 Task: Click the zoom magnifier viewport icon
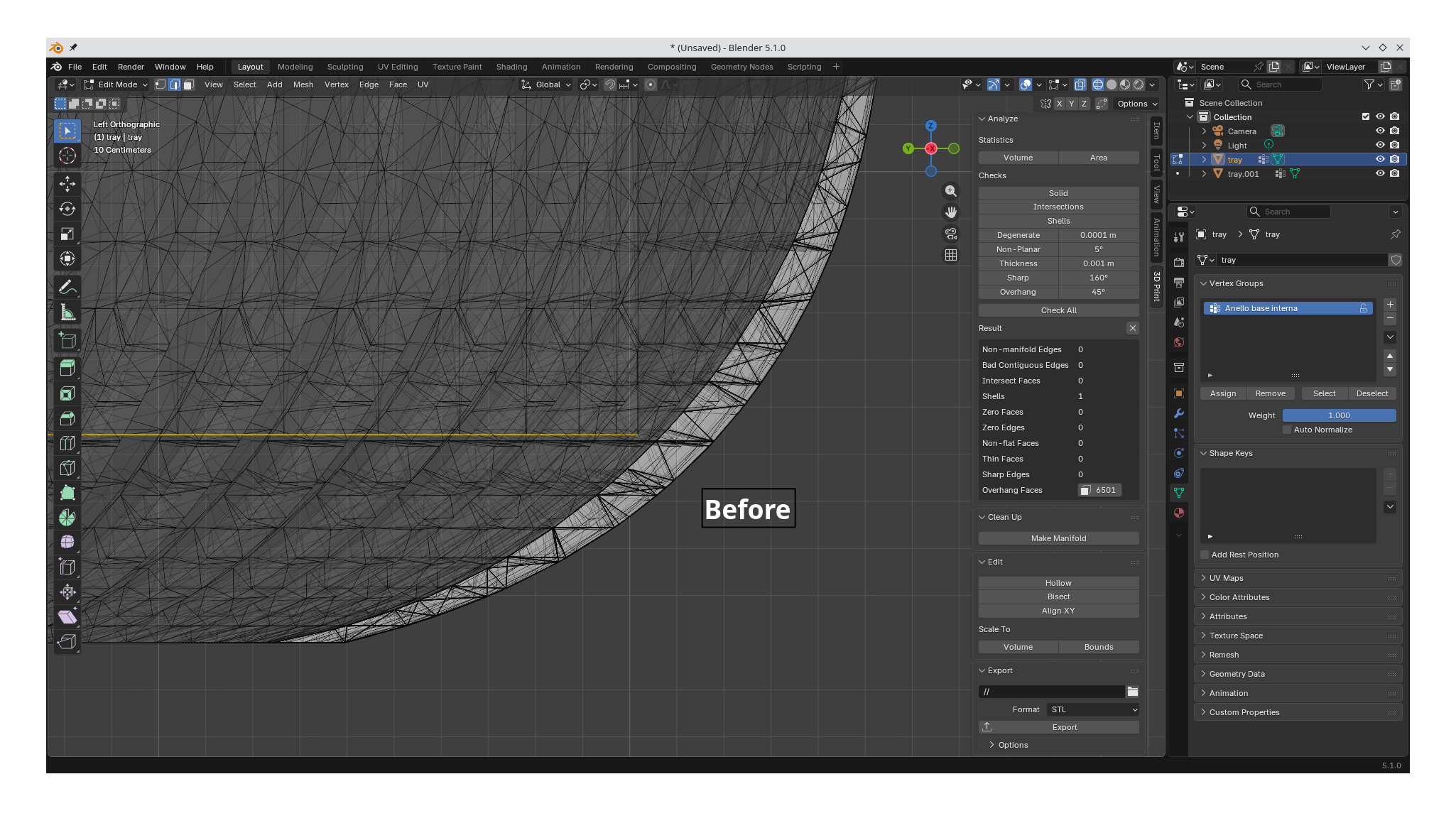951,191
